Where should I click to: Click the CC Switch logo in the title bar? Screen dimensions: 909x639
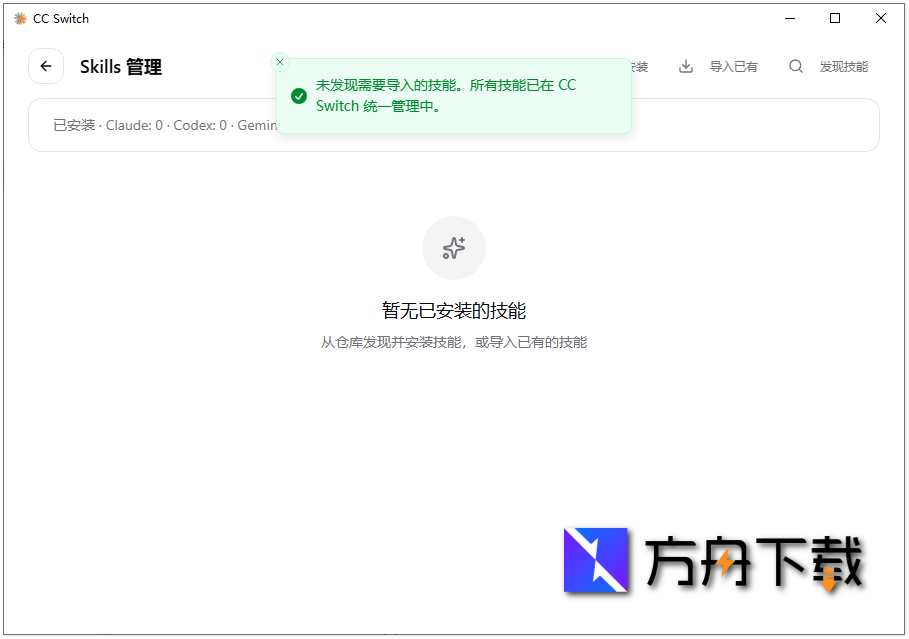click(21, 18)
